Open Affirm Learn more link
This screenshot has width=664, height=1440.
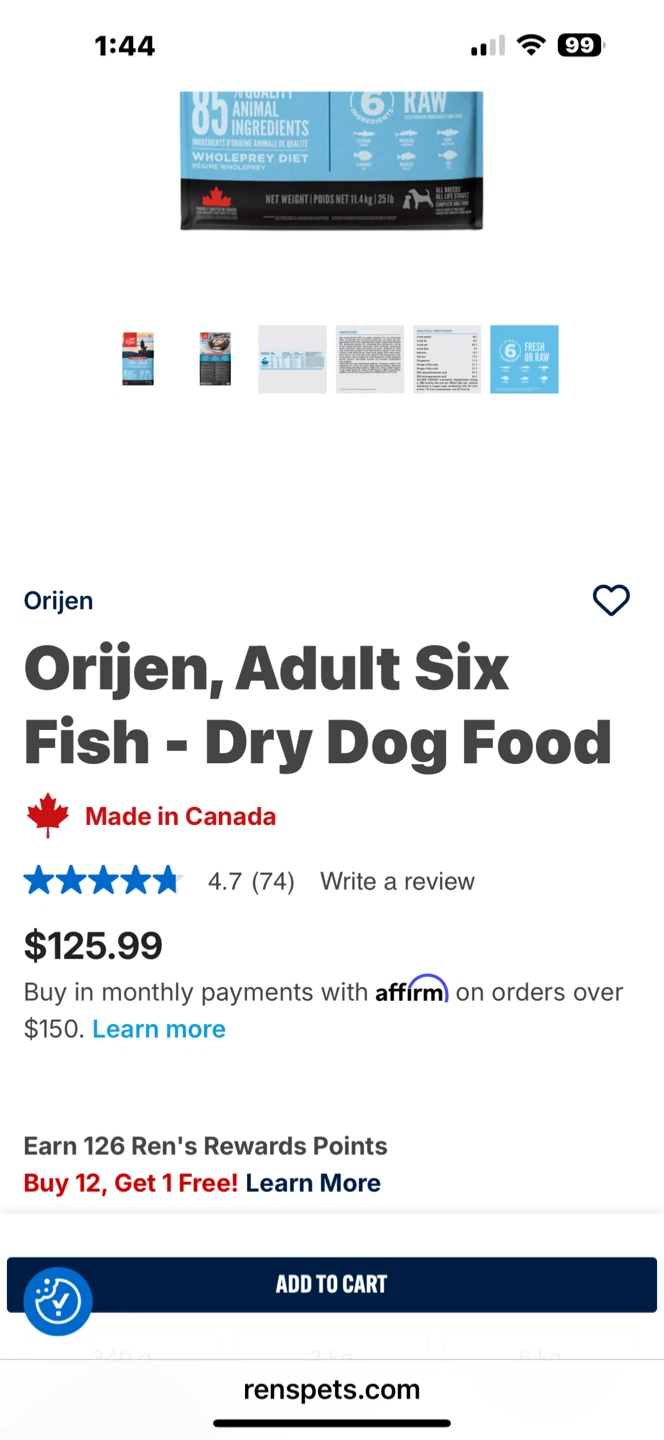click(x=159, y=1029)
